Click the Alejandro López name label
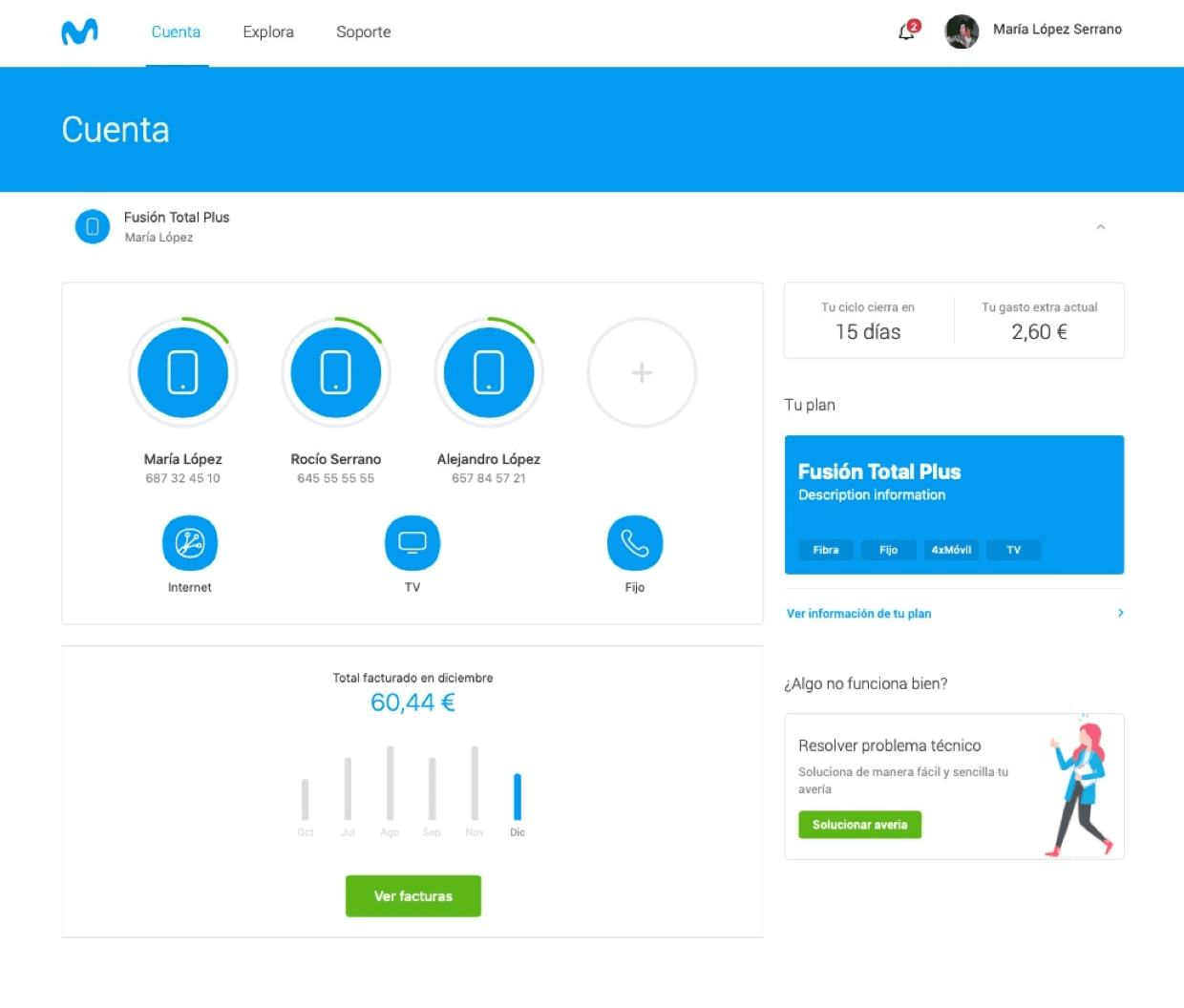 pyautogui.click(x=489, y=459)
